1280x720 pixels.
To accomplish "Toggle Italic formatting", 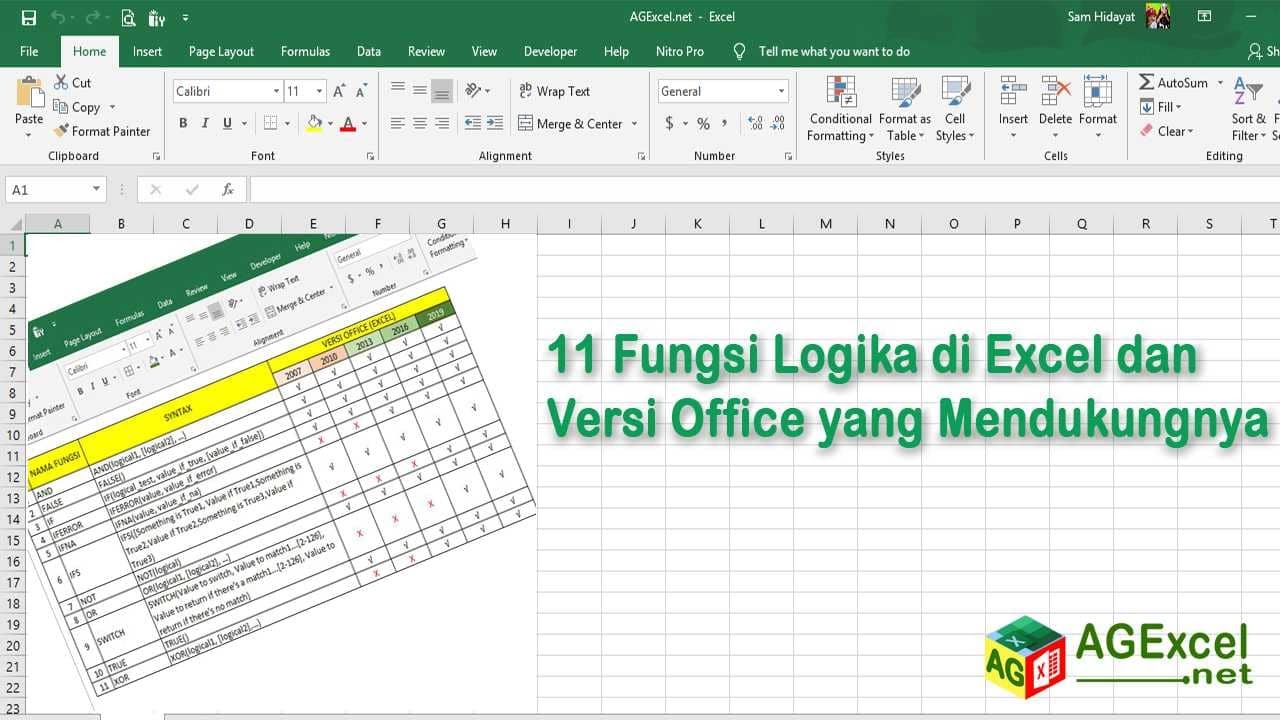I will click(205, 123).
